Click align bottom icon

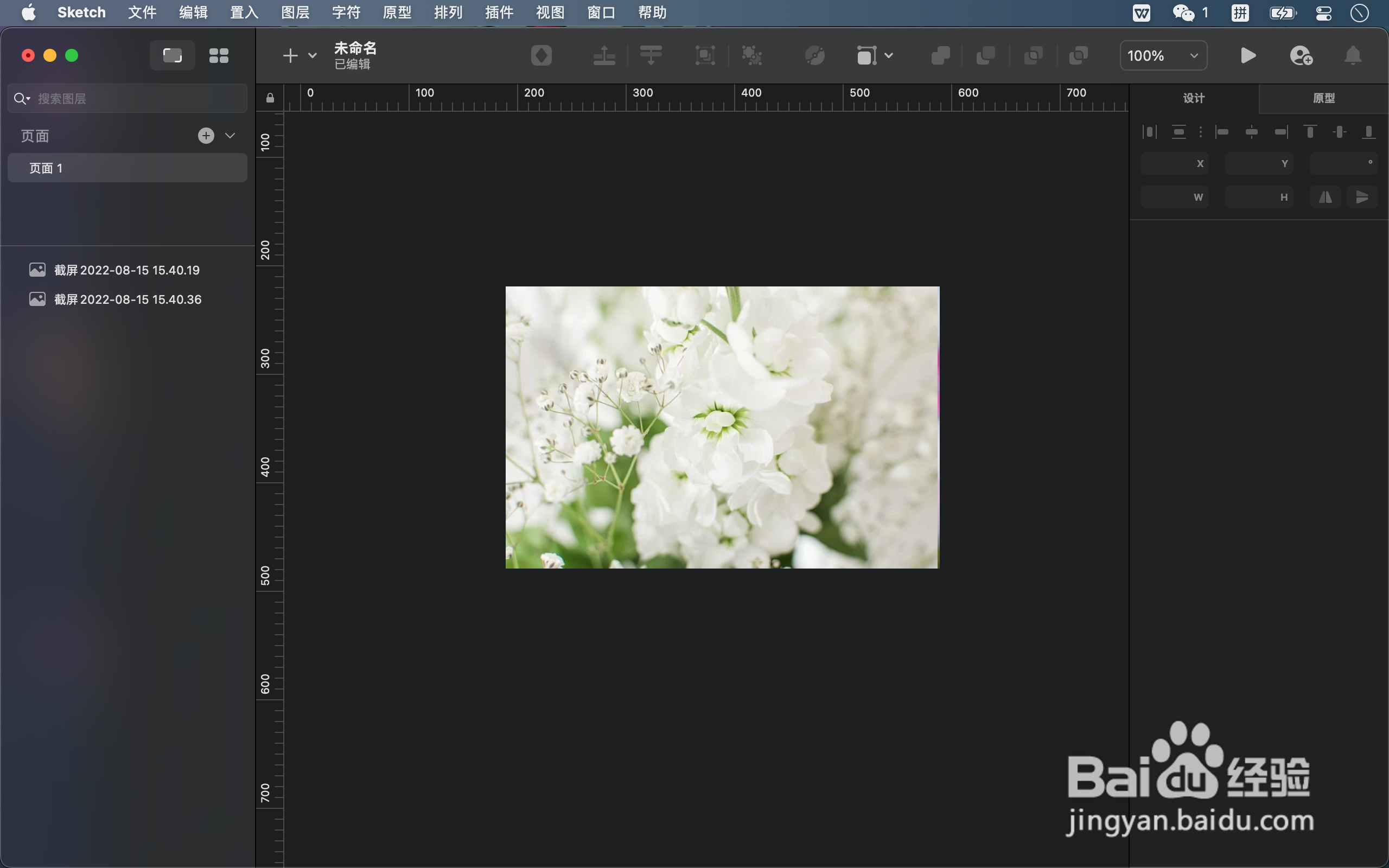click(1368, 132)
